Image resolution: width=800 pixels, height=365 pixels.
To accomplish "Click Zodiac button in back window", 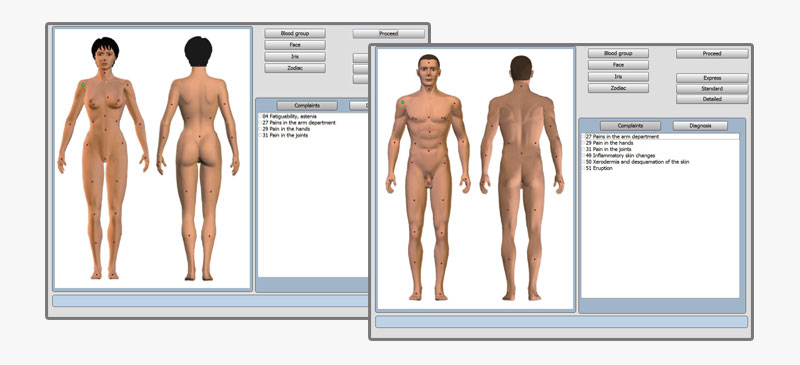I will (x=295, y=68).
